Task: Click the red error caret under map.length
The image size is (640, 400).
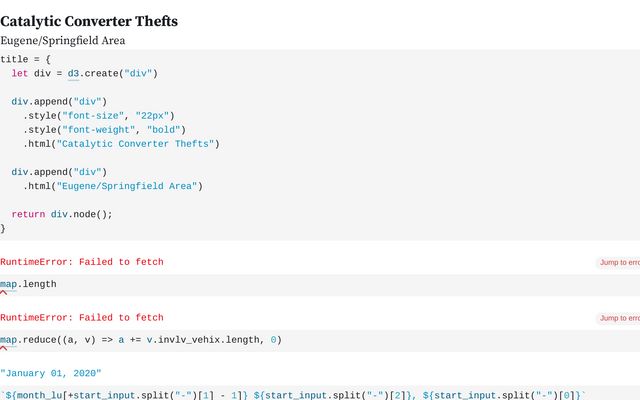Action: point(3,293)
